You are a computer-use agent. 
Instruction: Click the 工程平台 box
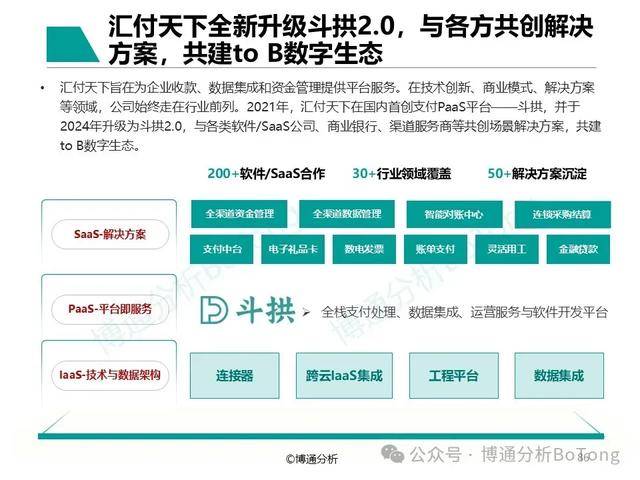[454, 376]
